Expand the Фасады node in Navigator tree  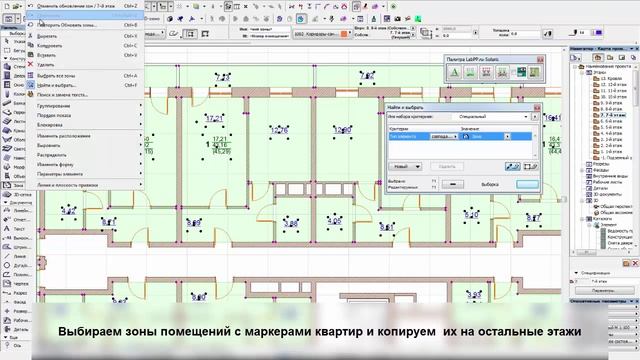(582, 170)
